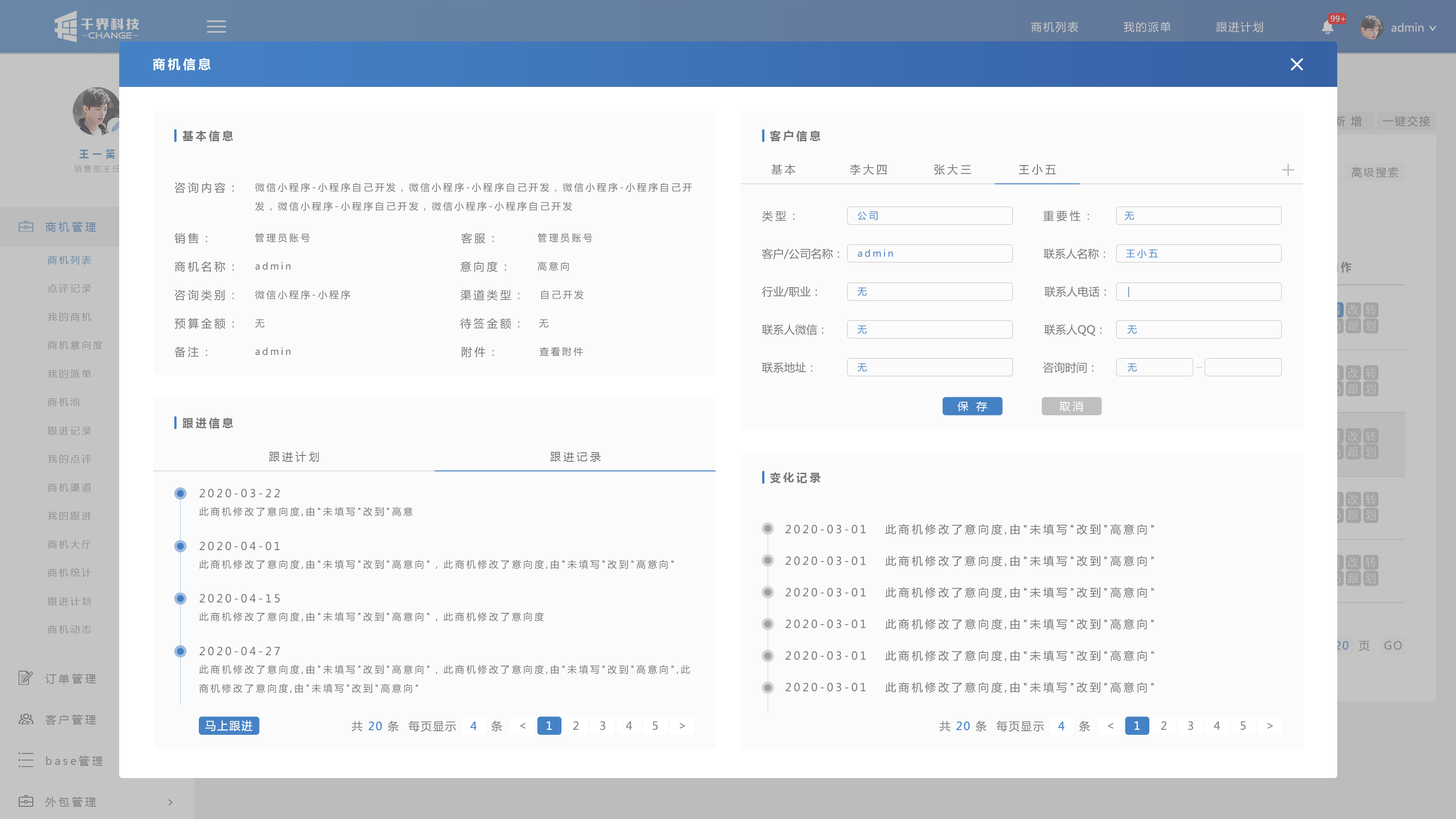The image size is (1456, 819).
Task: Open 商机列表 in sidebar
Action: point(69,260)
